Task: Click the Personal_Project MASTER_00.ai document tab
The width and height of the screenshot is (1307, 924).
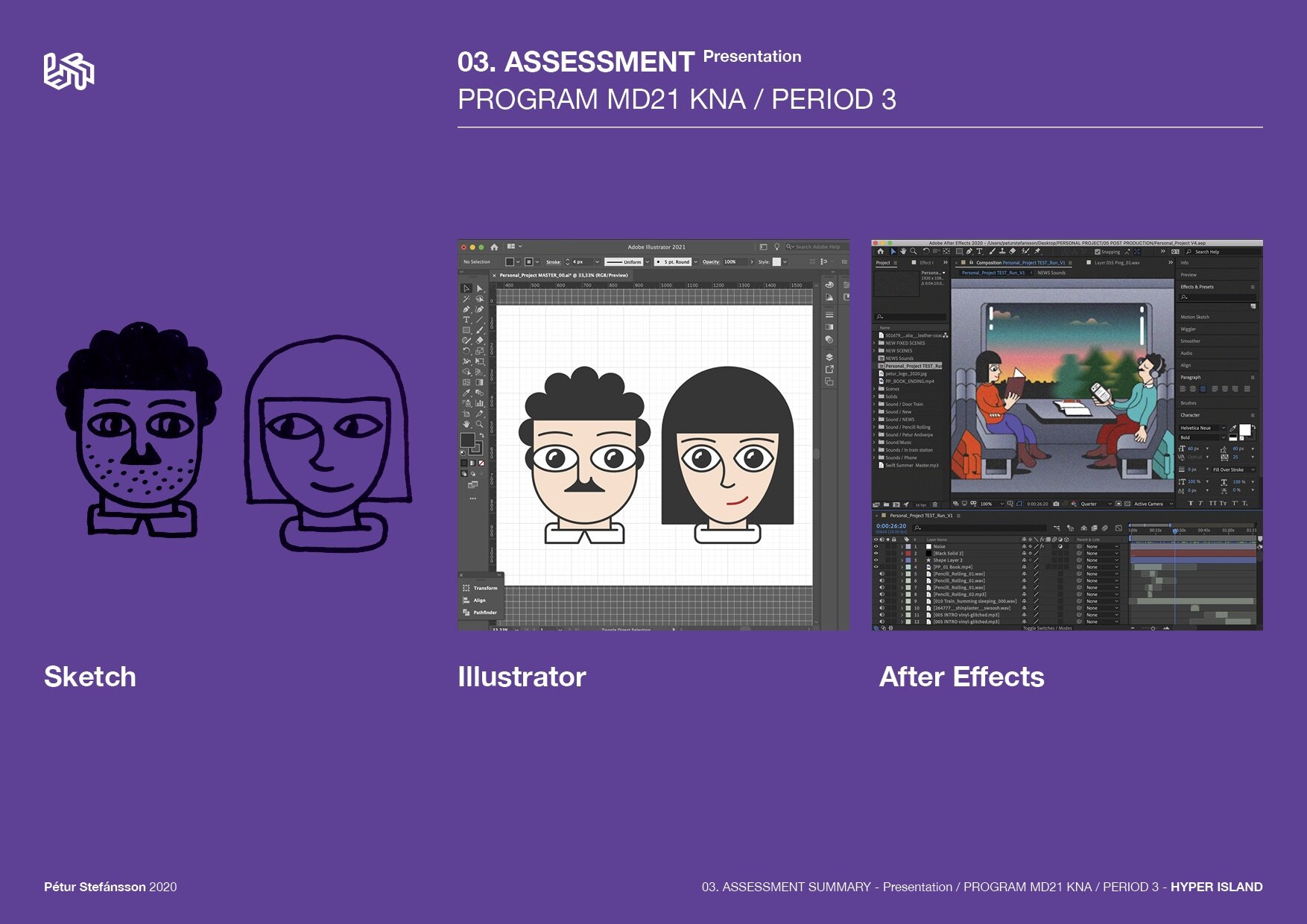Action: 563,275
